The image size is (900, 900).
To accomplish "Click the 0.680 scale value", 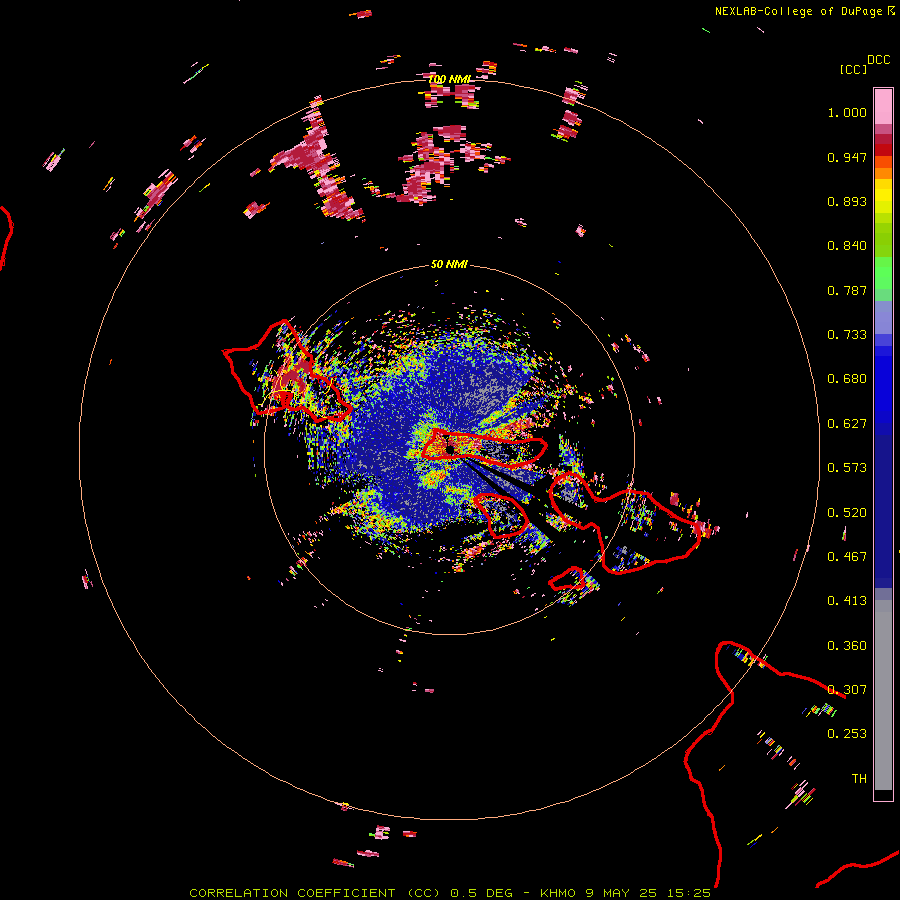I will pyautogui.click(x=847, y=379).
